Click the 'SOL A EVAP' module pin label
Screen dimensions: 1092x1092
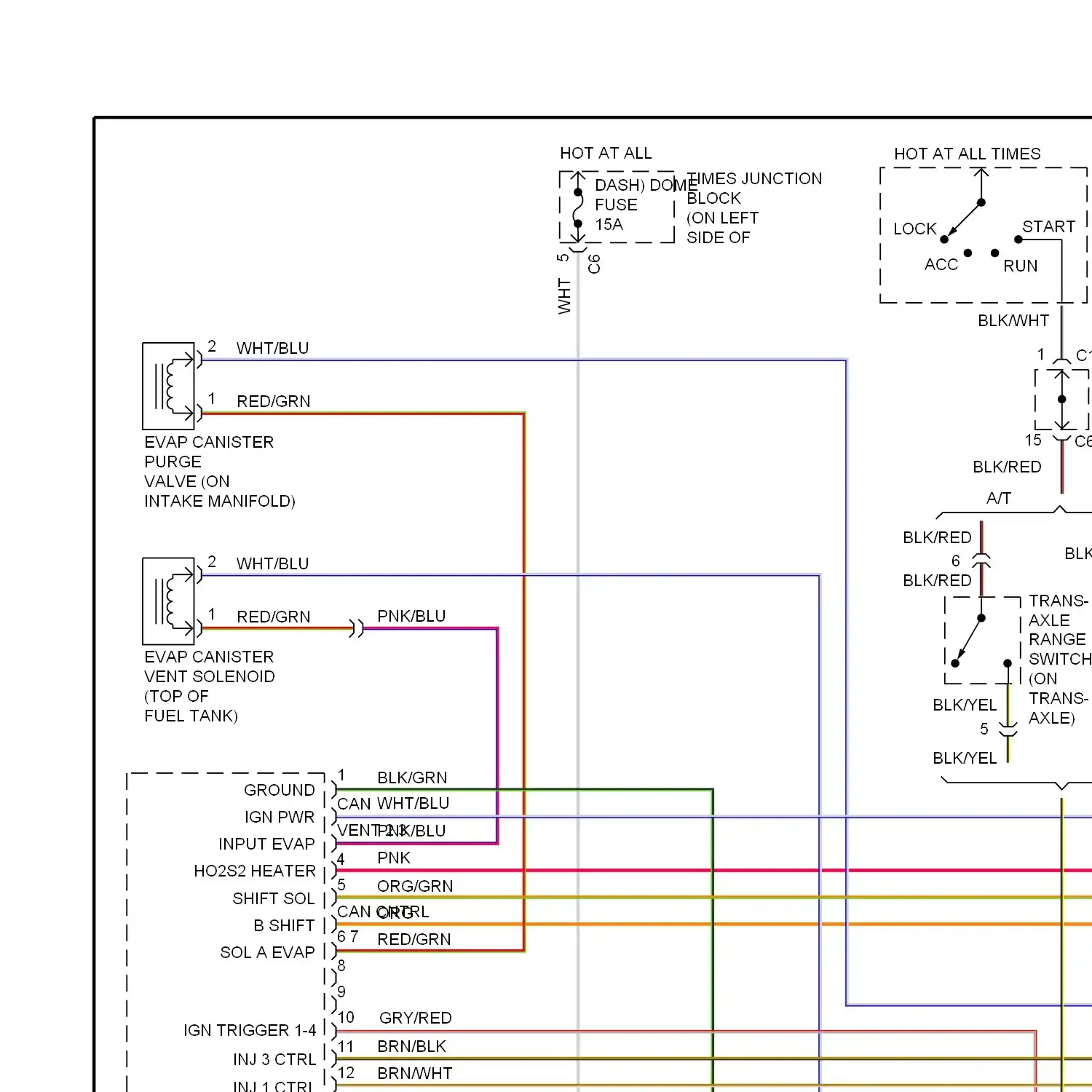pos(267,952)
